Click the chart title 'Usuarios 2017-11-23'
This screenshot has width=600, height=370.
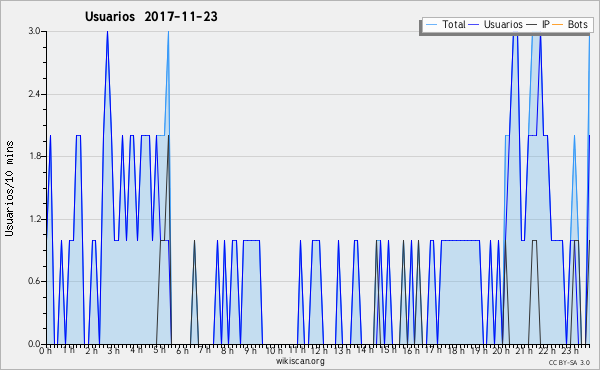coord(151,16)
